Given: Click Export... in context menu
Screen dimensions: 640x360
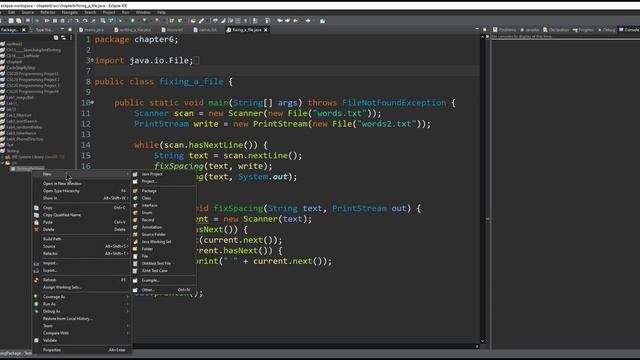Looking at the screenshot, I should pyautogui.click(x=81, y=270).
